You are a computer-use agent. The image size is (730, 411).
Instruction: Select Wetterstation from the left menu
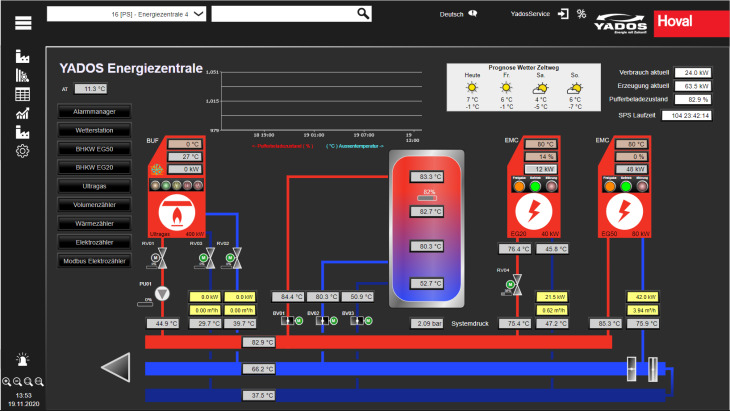tap(96, 129)
